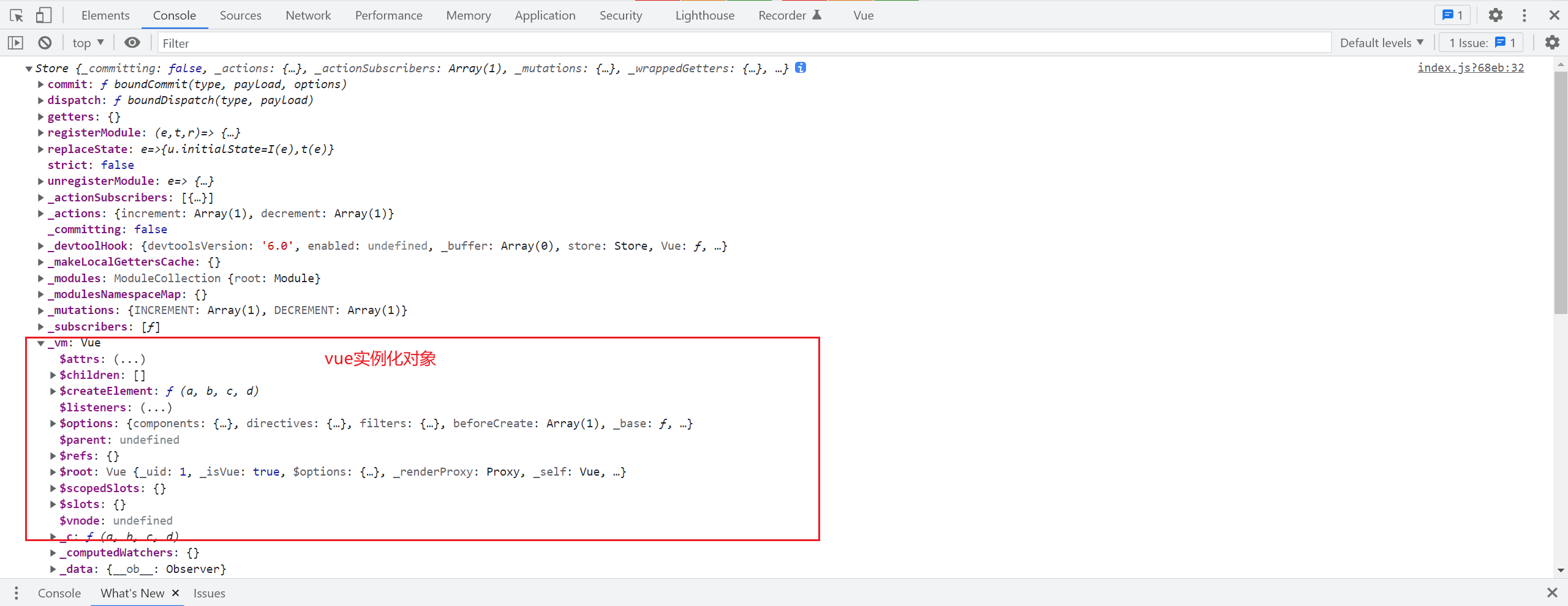The height and width of the screenshot is (606, 1568).
Task: Click the scrollbar down arrow
Action: (1561, 570)
